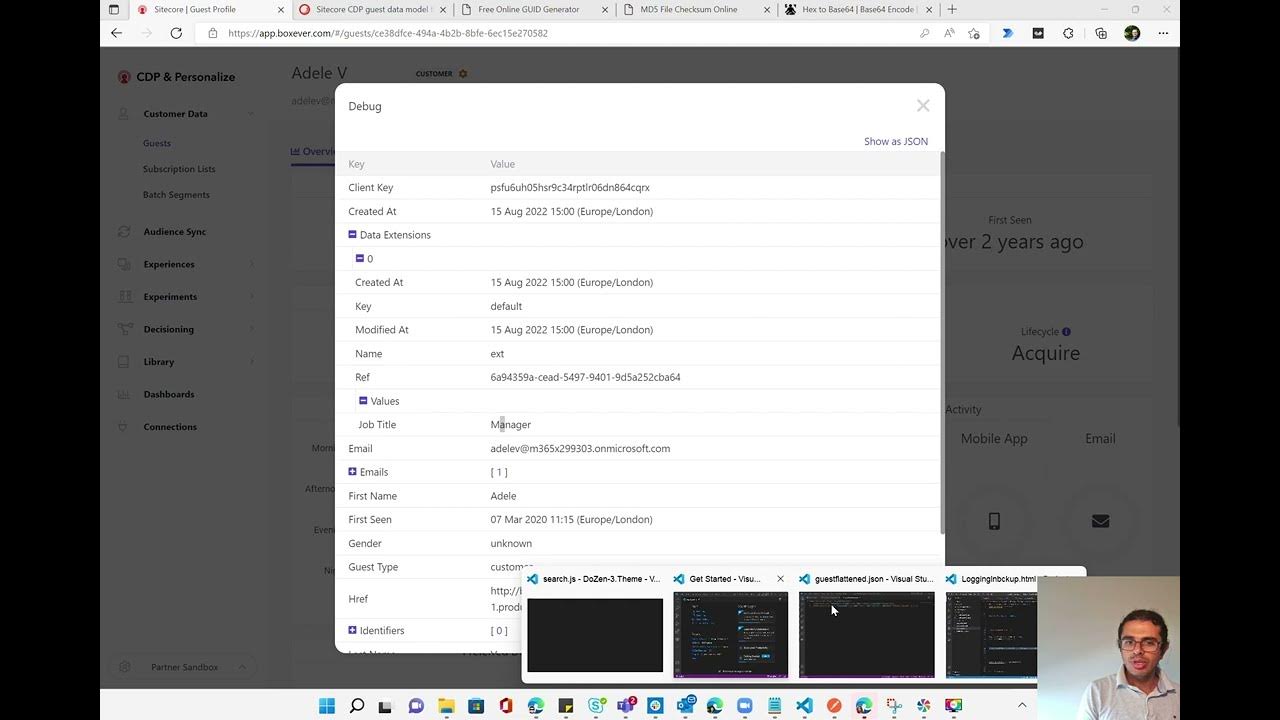
Task: Open Customer Data in the sidebar
Action: tap(175, 113)
